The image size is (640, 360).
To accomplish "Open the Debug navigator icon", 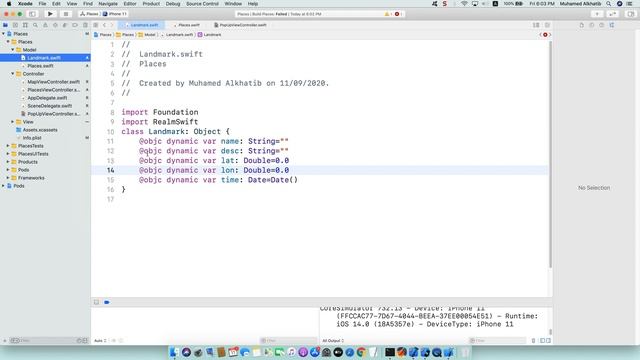I will click(65, 25).
